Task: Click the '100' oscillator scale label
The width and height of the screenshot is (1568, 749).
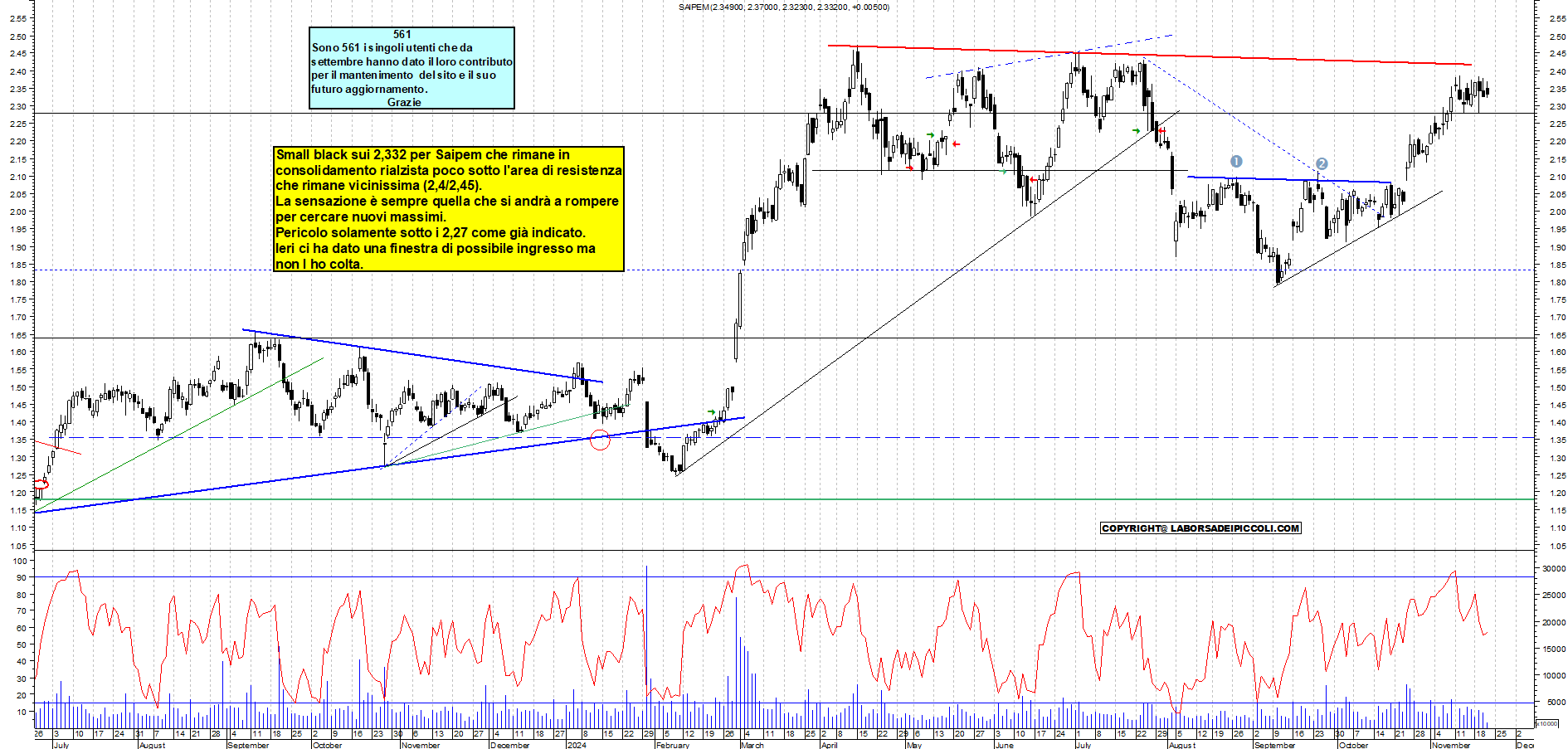Action: pyautogui.click(x=19, y=562)
